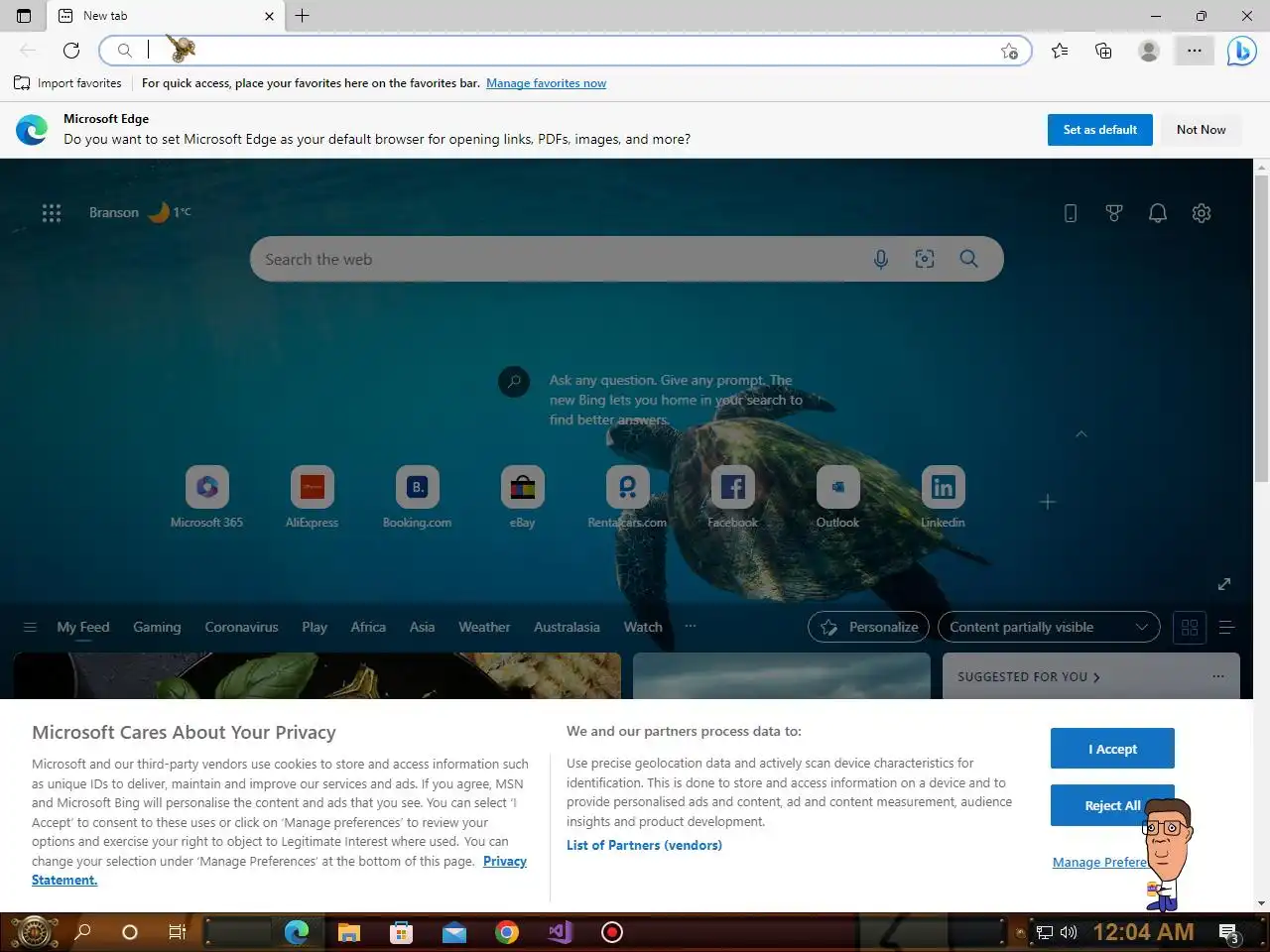Open page settings gear icon
The width and height of the screenshot is (1270, 952).
coord(1202,213)
